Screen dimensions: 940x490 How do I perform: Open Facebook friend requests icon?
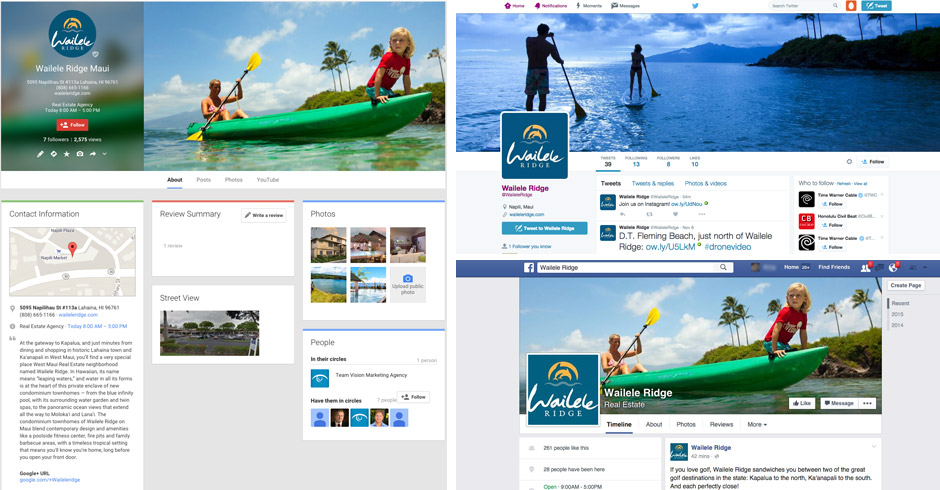tap(865, 267)
